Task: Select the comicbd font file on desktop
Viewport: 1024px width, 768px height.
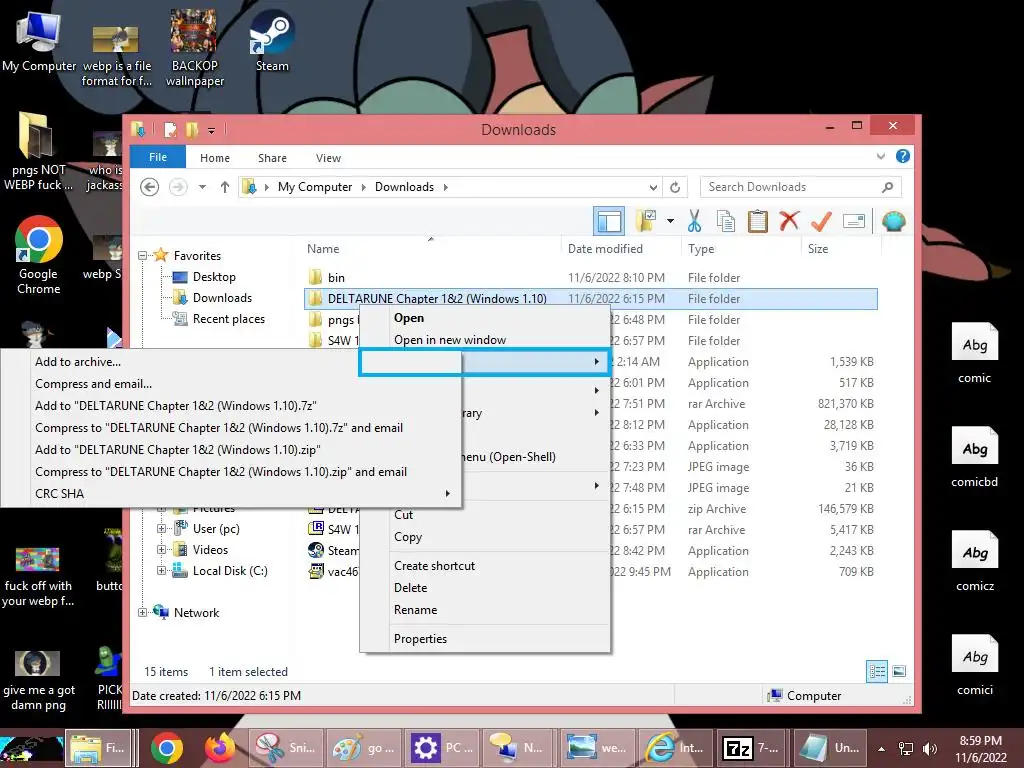Action: [x=974, y=457]
